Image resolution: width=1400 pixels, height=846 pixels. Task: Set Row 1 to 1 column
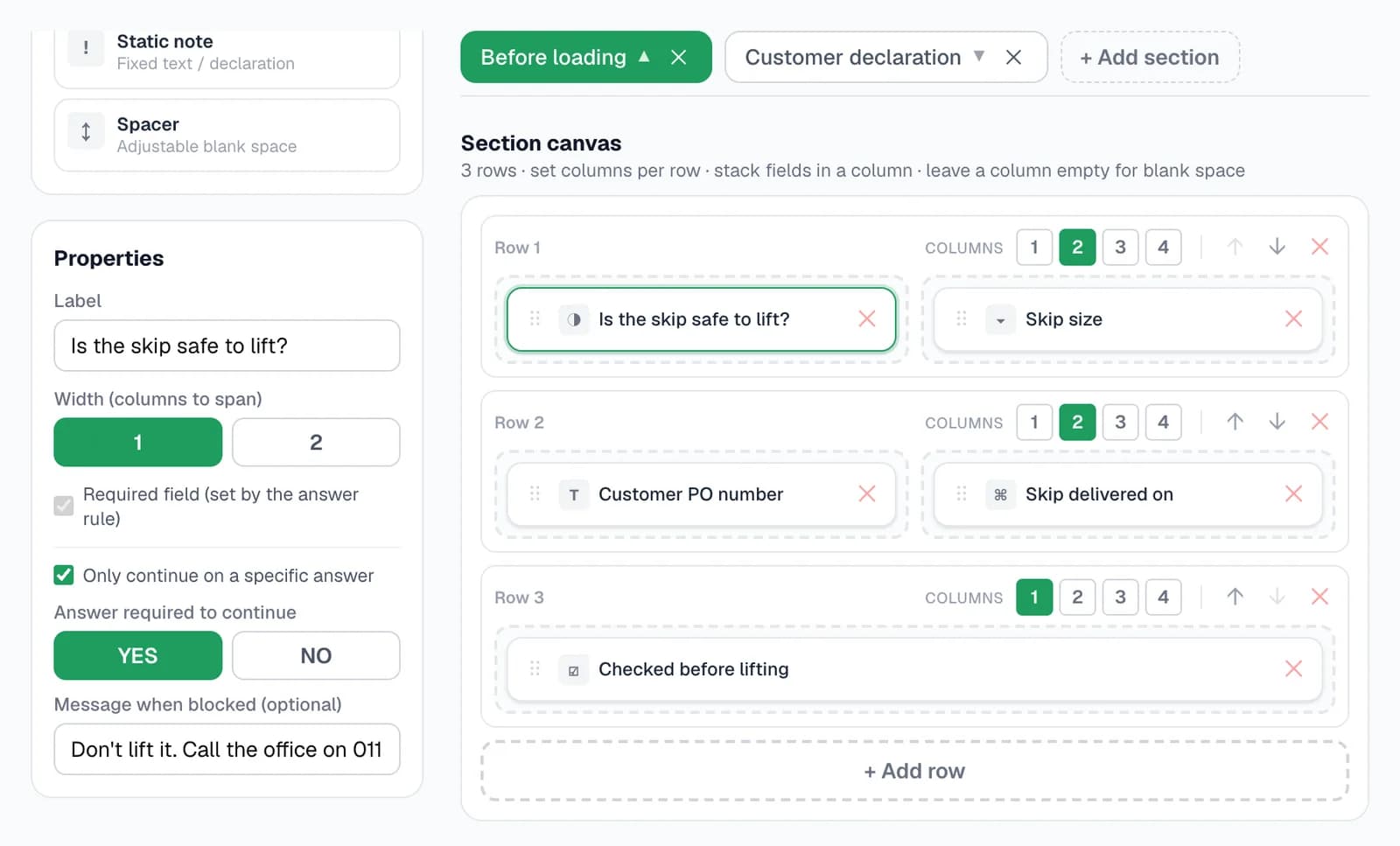click(1034, 247)
